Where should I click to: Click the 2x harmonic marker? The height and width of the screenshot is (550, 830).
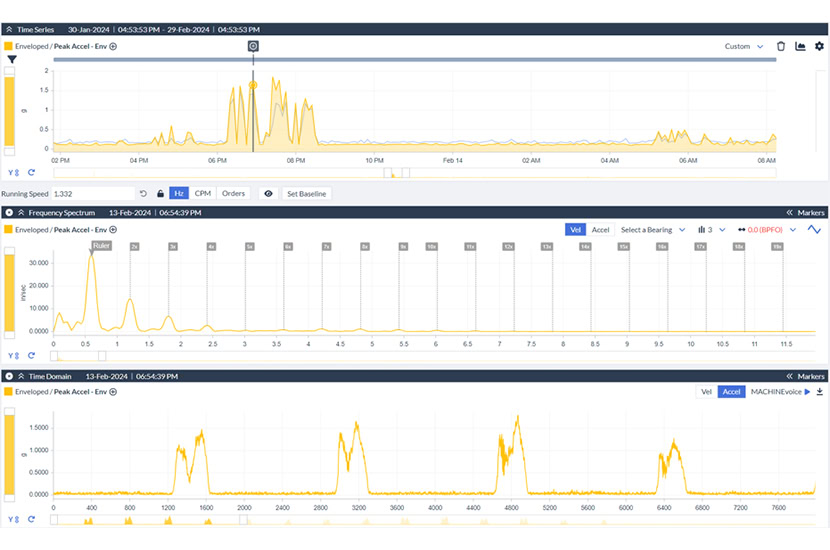134,247
